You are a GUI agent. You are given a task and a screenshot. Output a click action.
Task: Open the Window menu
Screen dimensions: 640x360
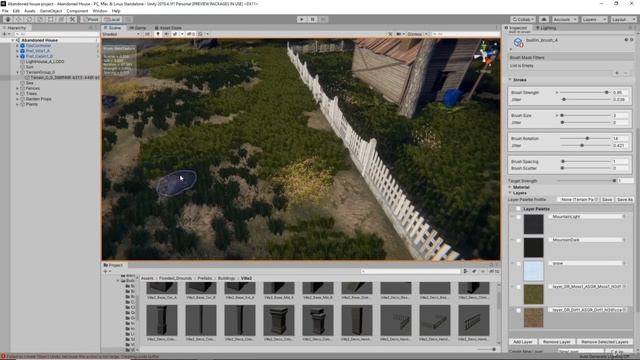point(100,11)
